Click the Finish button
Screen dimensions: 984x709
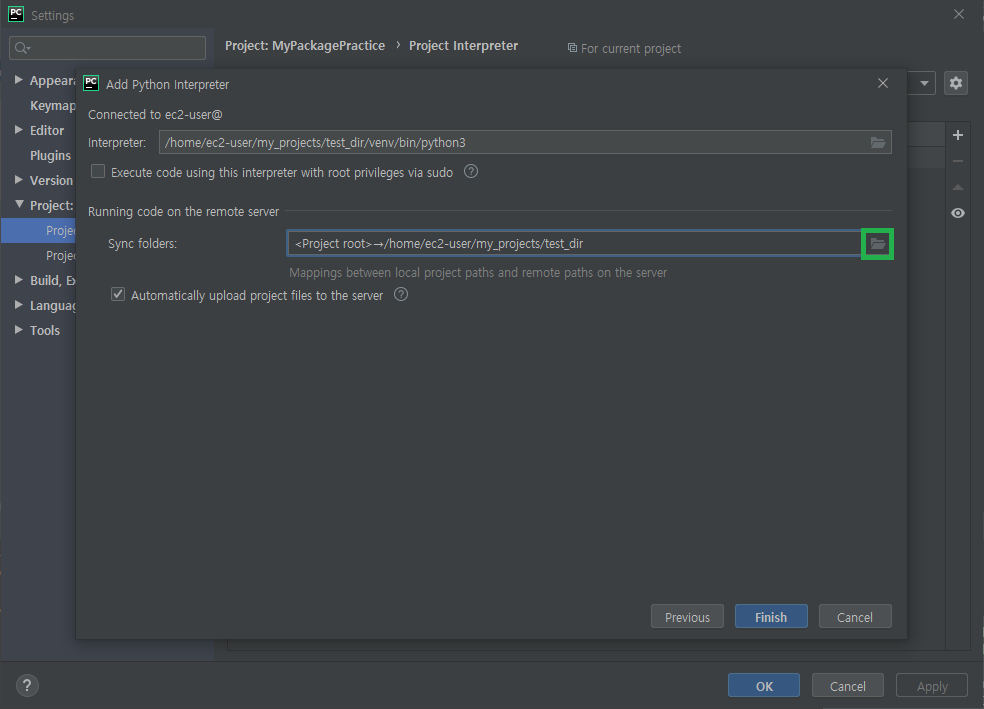771,617
